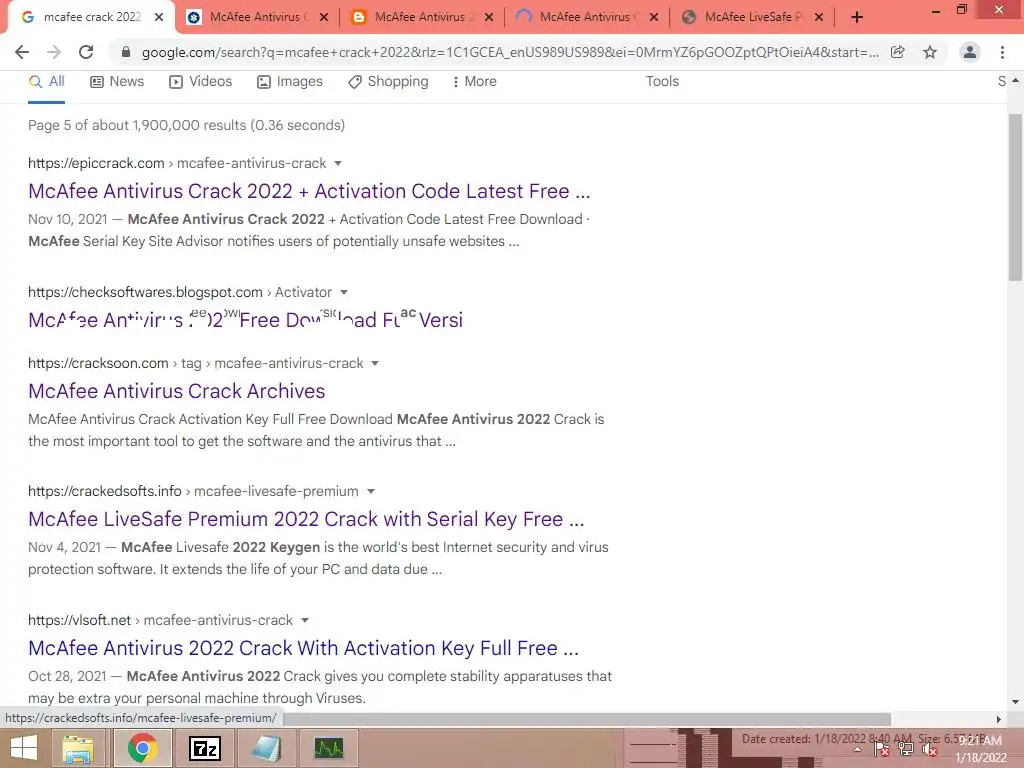The height and width of the screenshot is (768, 1024).
Task: Open 'McAfee Antivirus 2022 Crack With Activation Key' result
Action: (x=303, y=648)
